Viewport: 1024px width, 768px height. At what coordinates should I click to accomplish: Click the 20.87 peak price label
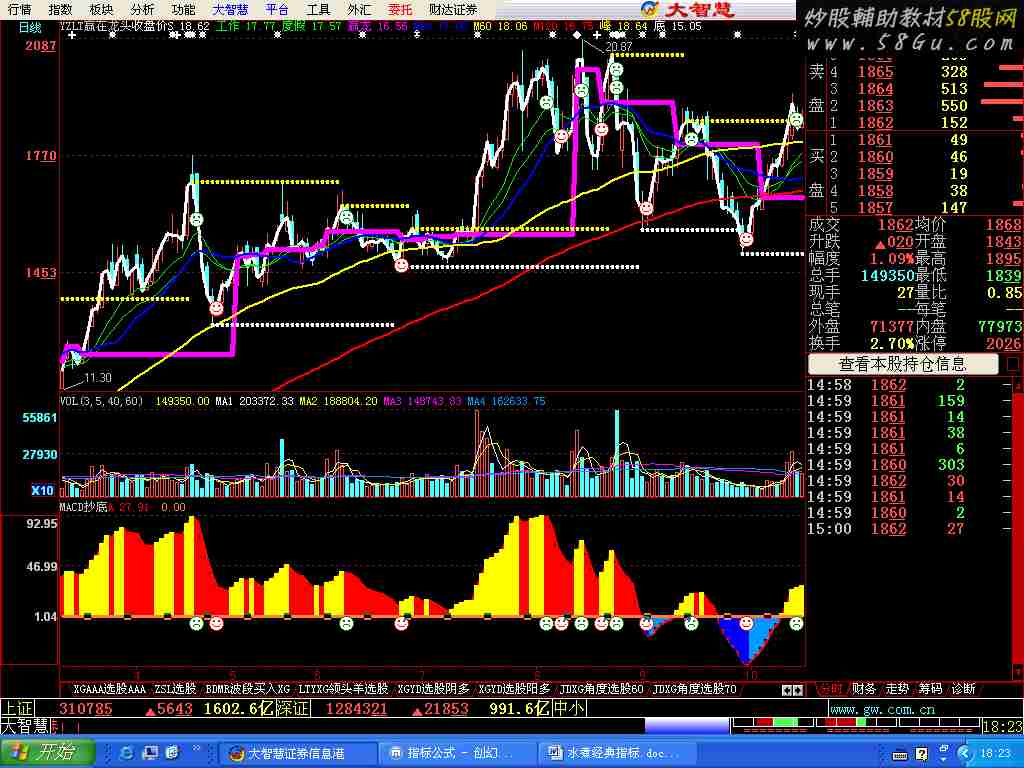pyautogui.click(x=618, y=46)
